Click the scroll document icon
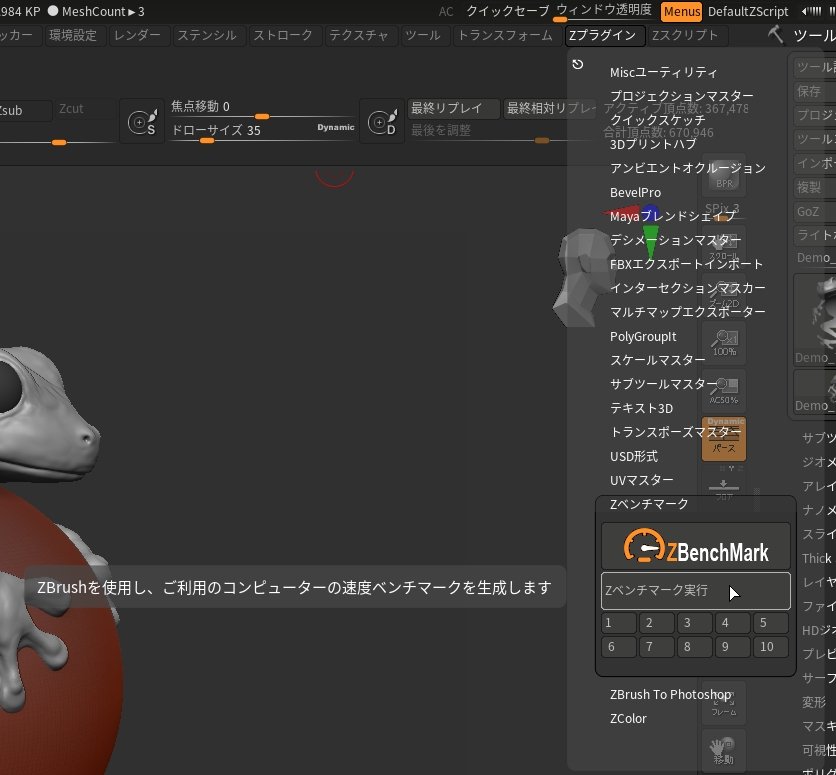The image size is (836, 775). pyautogui.click(x=724, y=246)
